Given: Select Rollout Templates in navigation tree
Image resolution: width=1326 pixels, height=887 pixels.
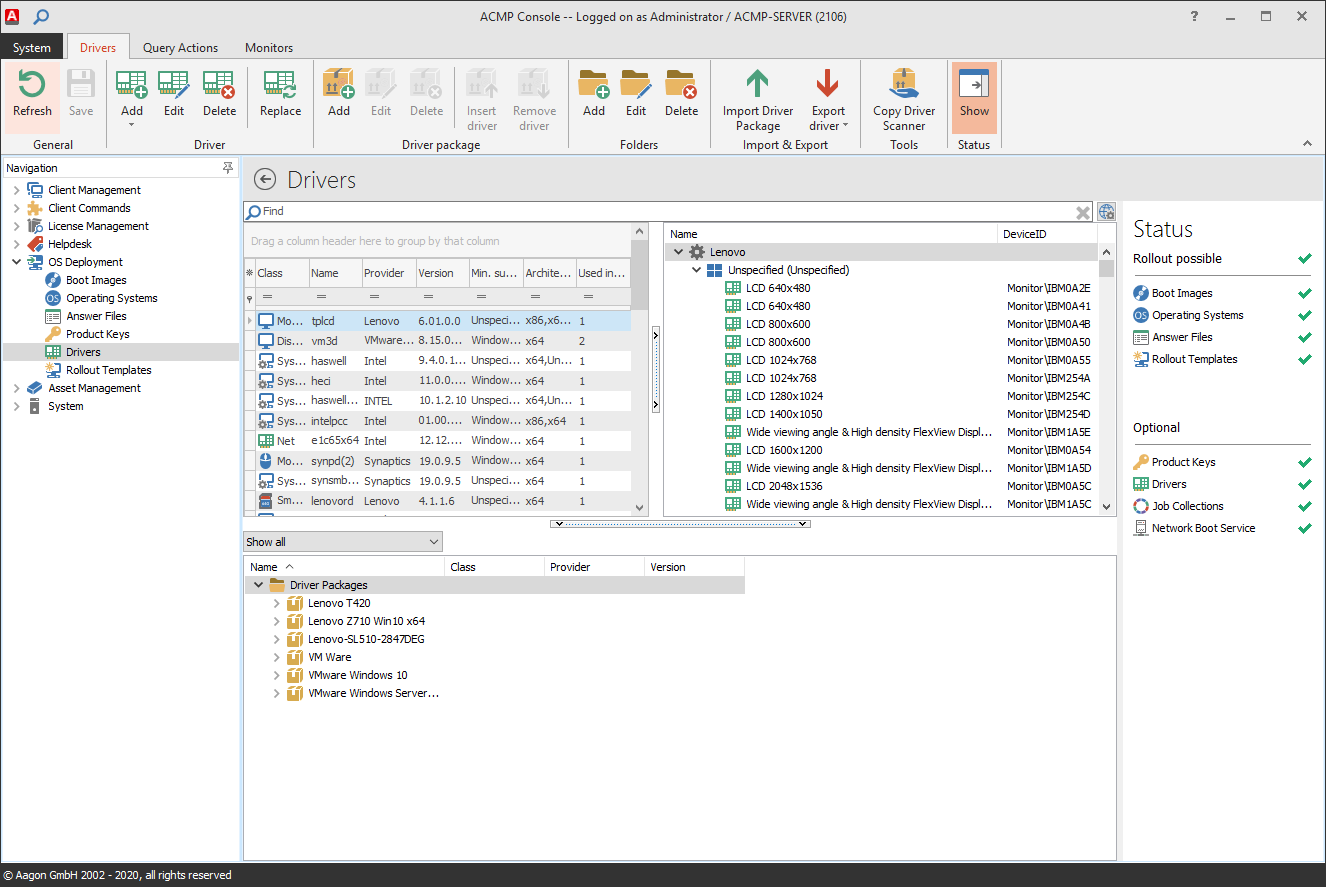Looking at the screenshot, I should 108,370.
